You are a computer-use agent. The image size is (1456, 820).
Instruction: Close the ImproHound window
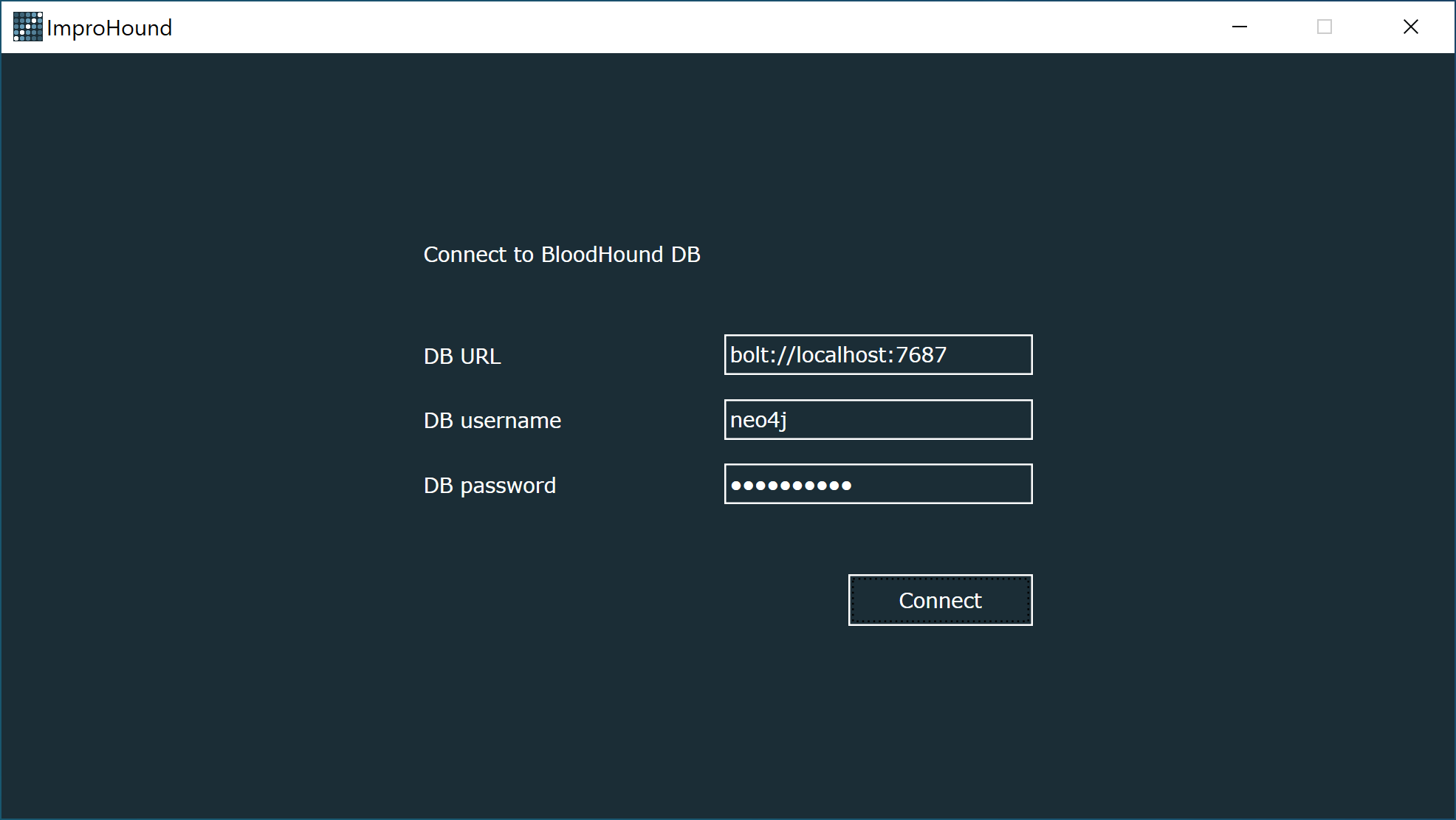click(1410, 27)
